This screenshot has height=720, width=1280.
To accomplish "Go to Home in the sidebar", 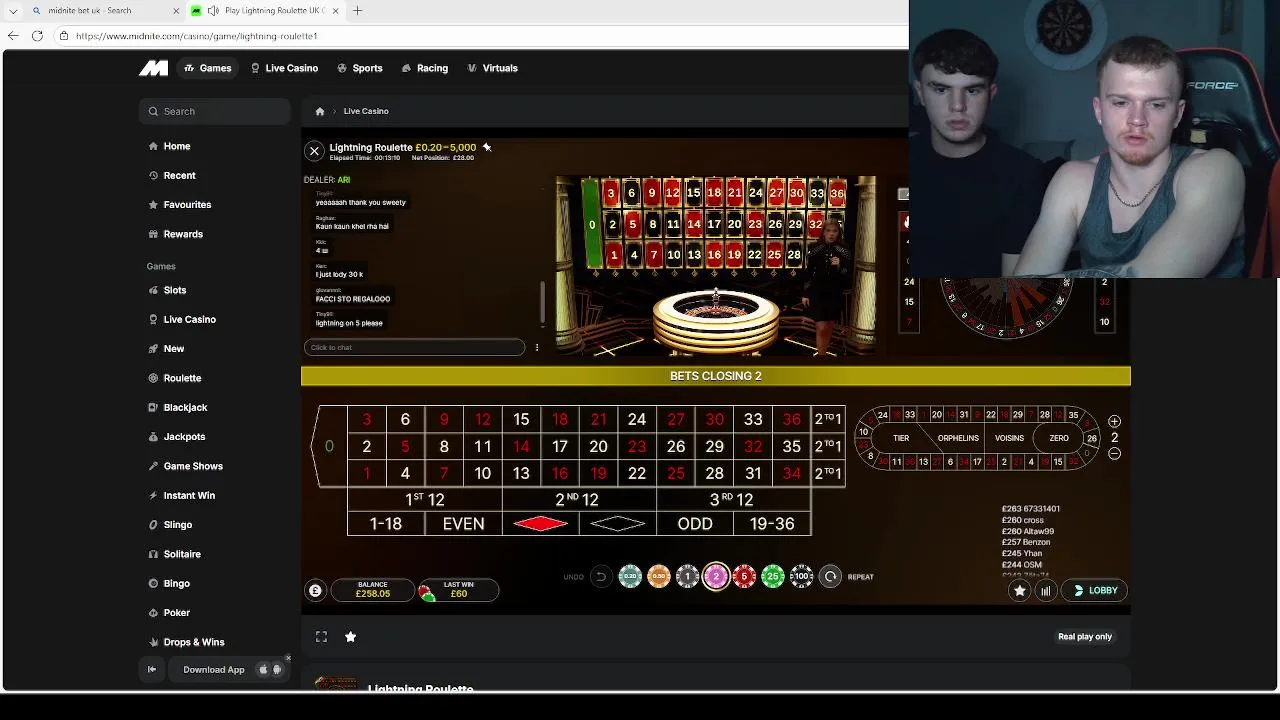I will [169, 146].
